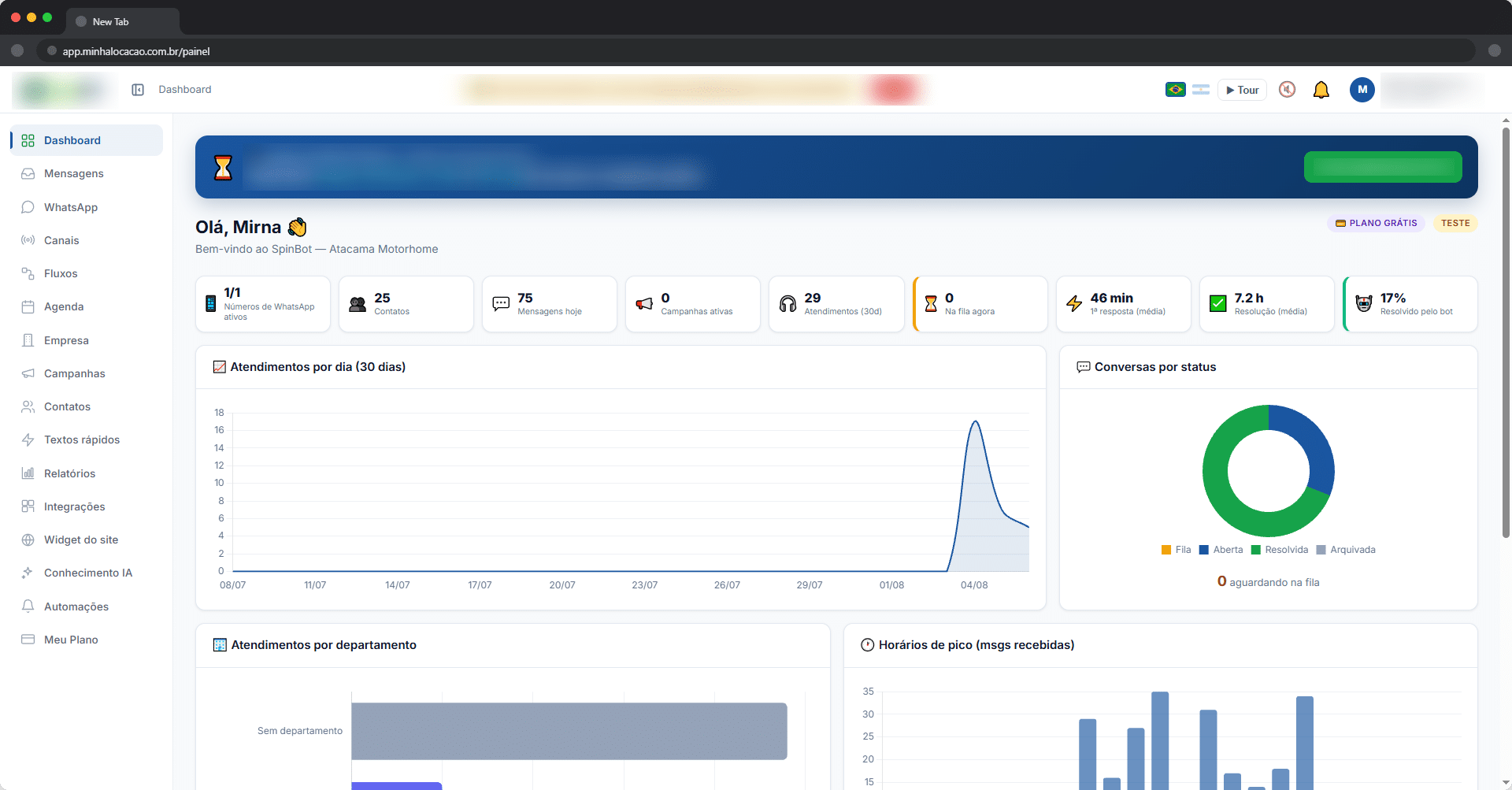Click the hourglass icon on Na fila agora card

tap(931, 304)
